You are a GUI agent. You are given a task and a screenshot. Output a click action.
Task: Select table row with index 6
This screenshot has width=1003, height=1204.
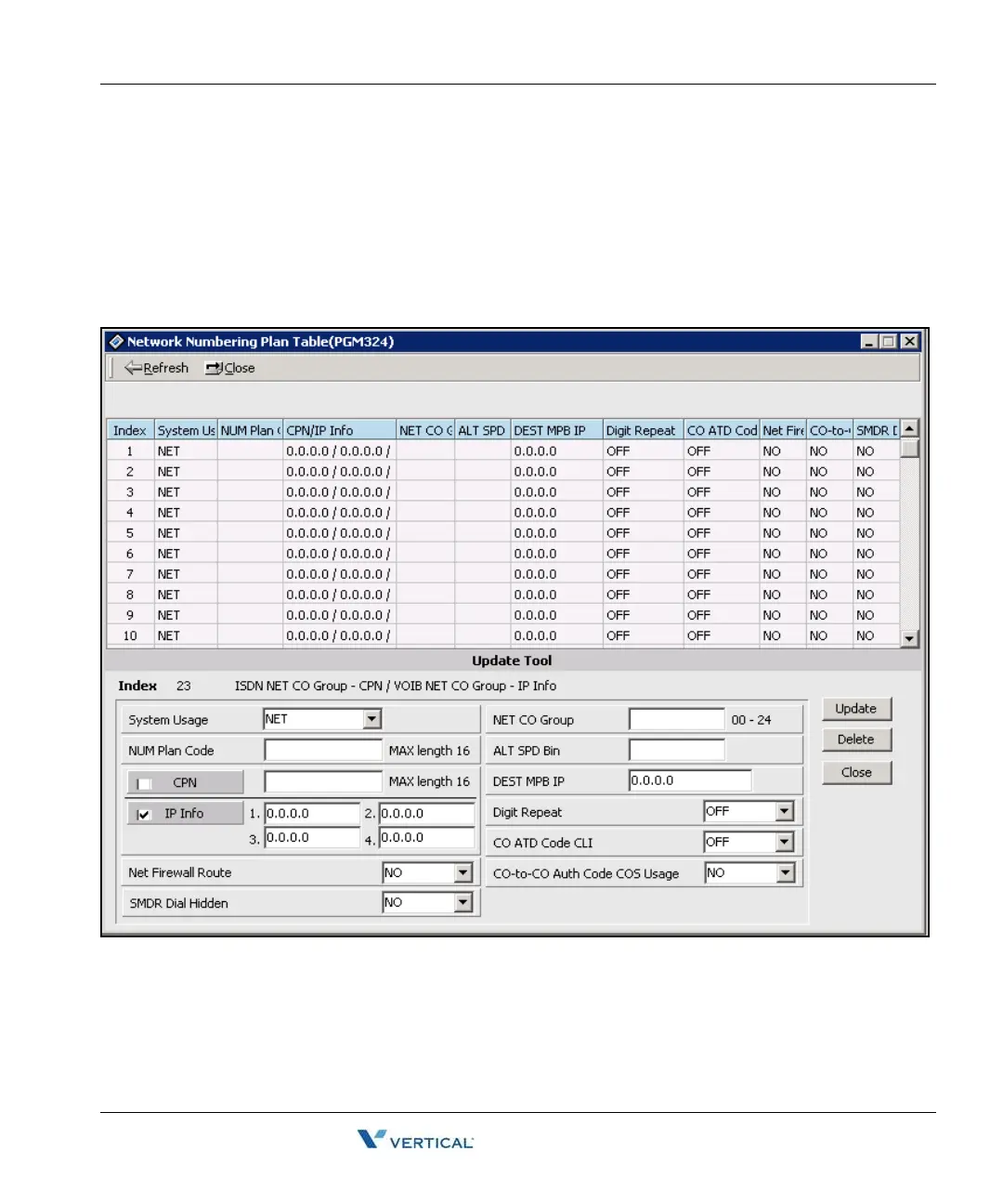(503, 554)
